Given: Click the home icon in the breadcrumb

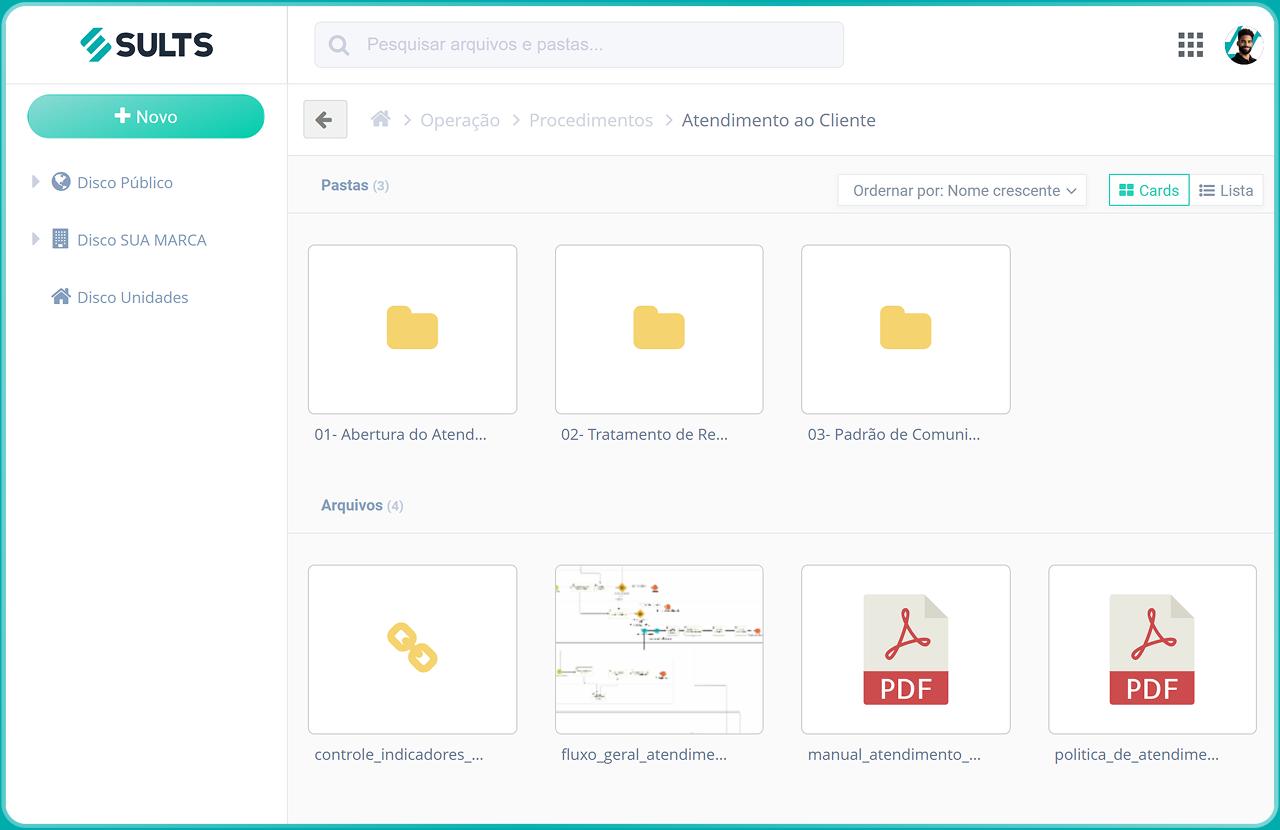Looking at the screenshot, I should tap(380, 119).
